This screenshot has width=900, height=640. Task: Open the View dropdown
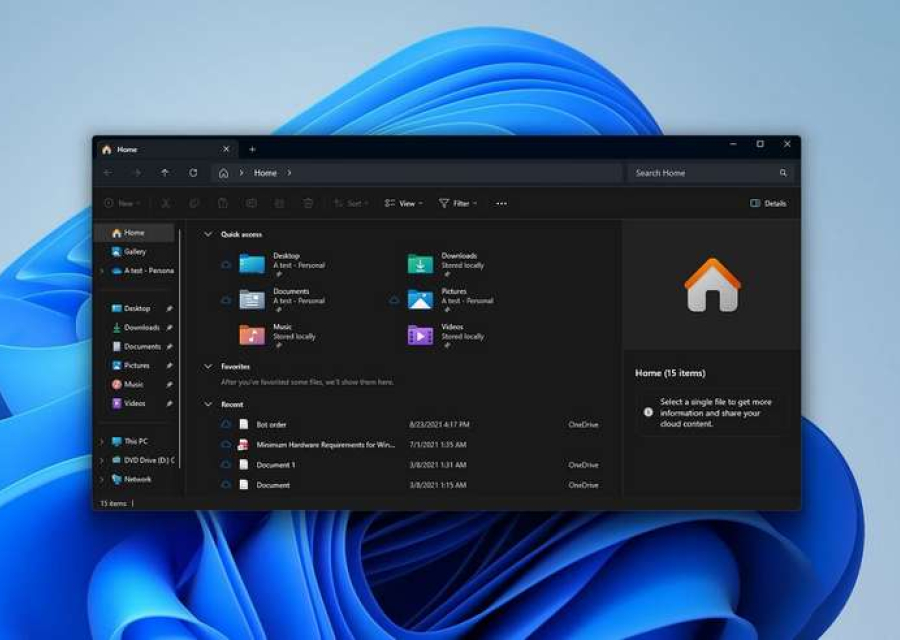click(x=404, y=203)
